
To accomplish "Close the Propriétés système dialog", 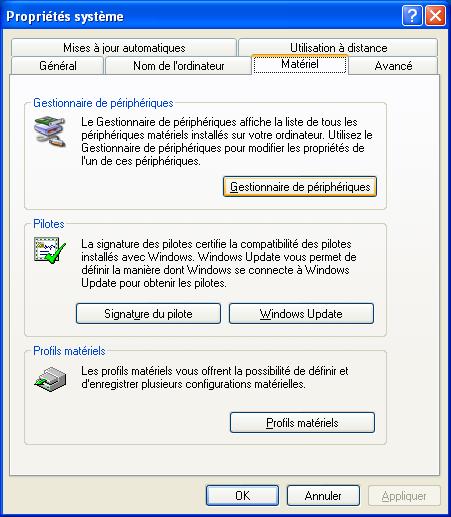I will tap(435, 15).
